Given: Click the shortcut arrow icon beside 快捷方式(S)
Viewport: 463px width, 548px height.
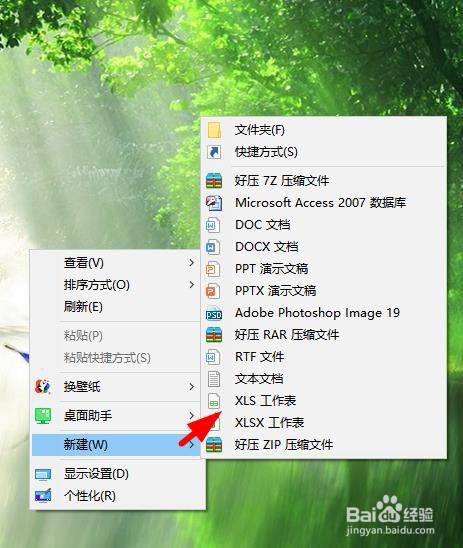Looking at the screenshot, I should click(214, 152).
